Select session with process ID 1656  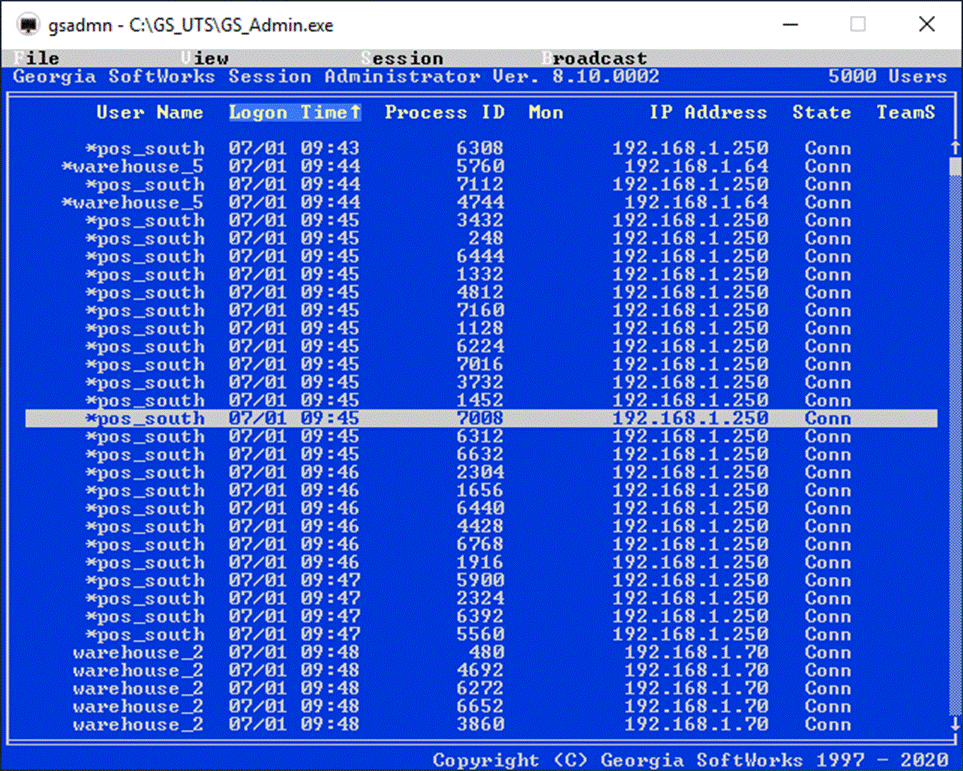[x=482, y=491]
